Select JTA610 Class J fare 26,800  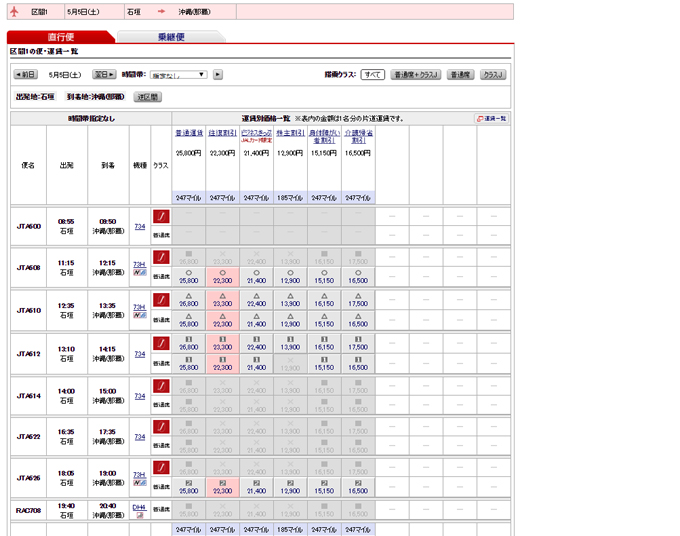[x=189, y=300]
